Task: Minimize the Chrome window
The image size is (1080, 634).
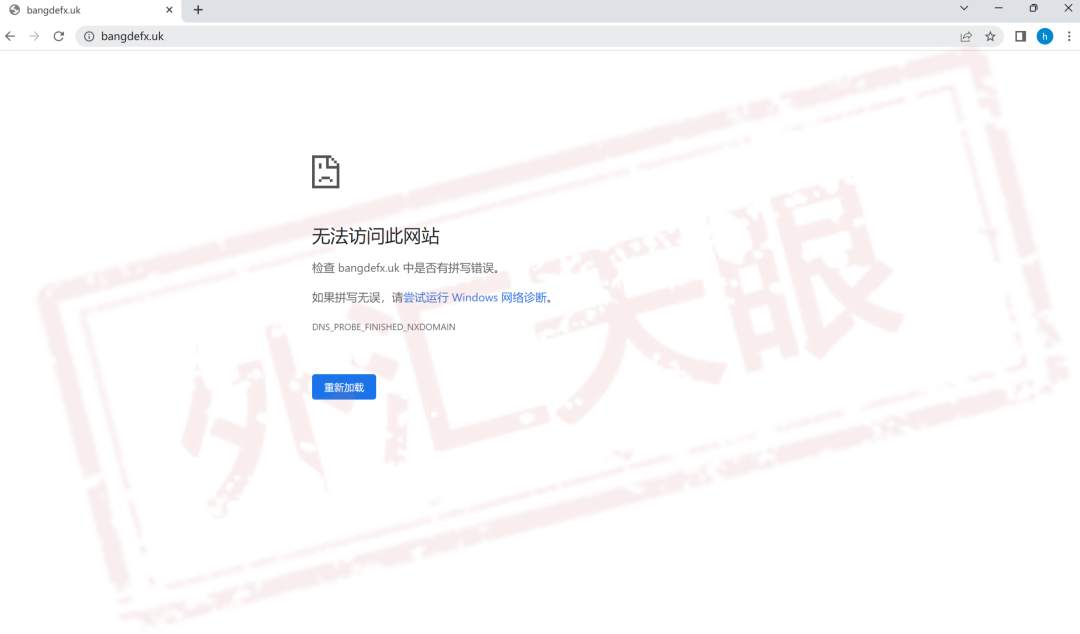Action: 999,8
